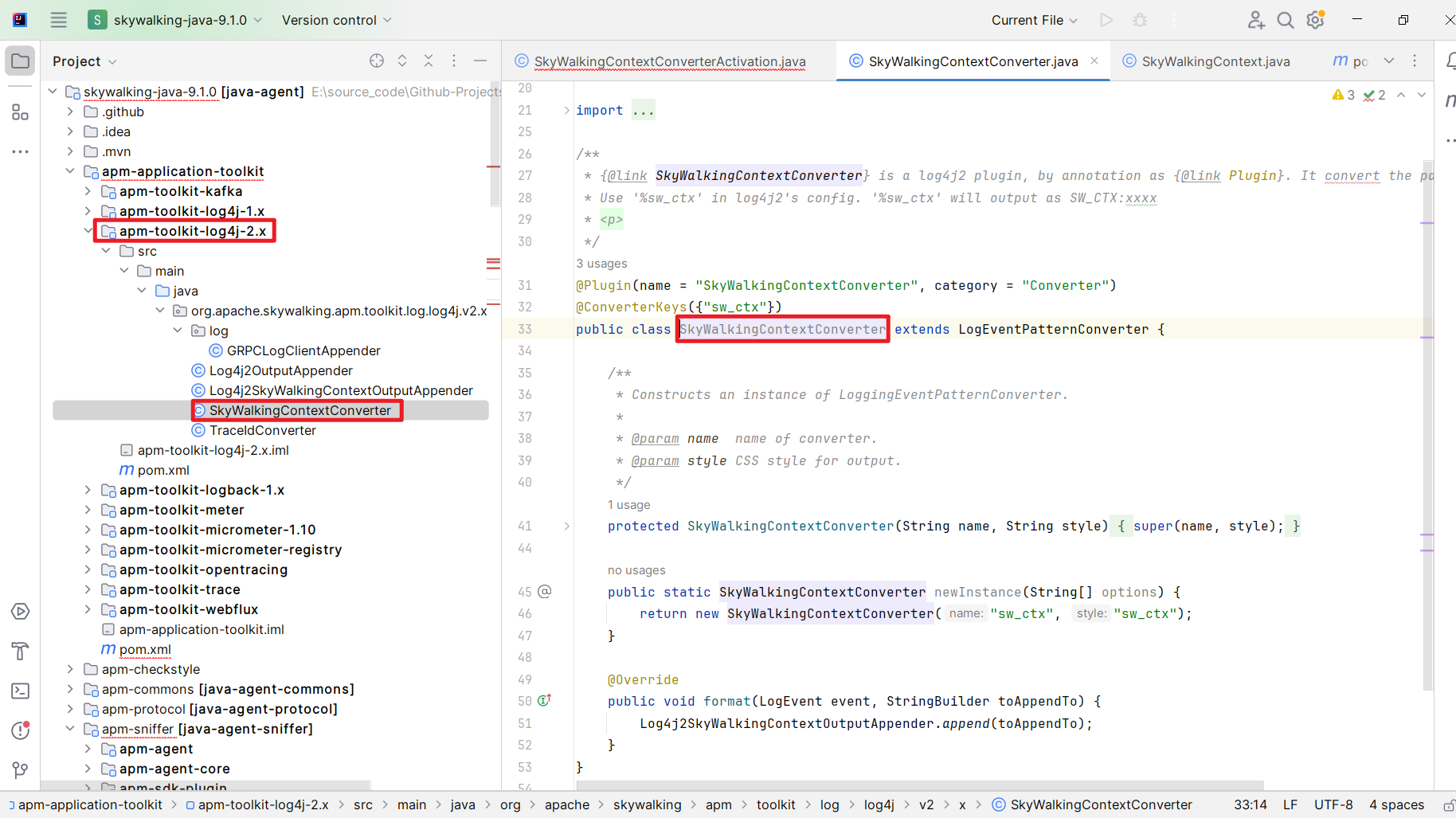Screen dimensions: 1456x818
Task: Open Notifications bell tool window
Action: [1450, 61]
